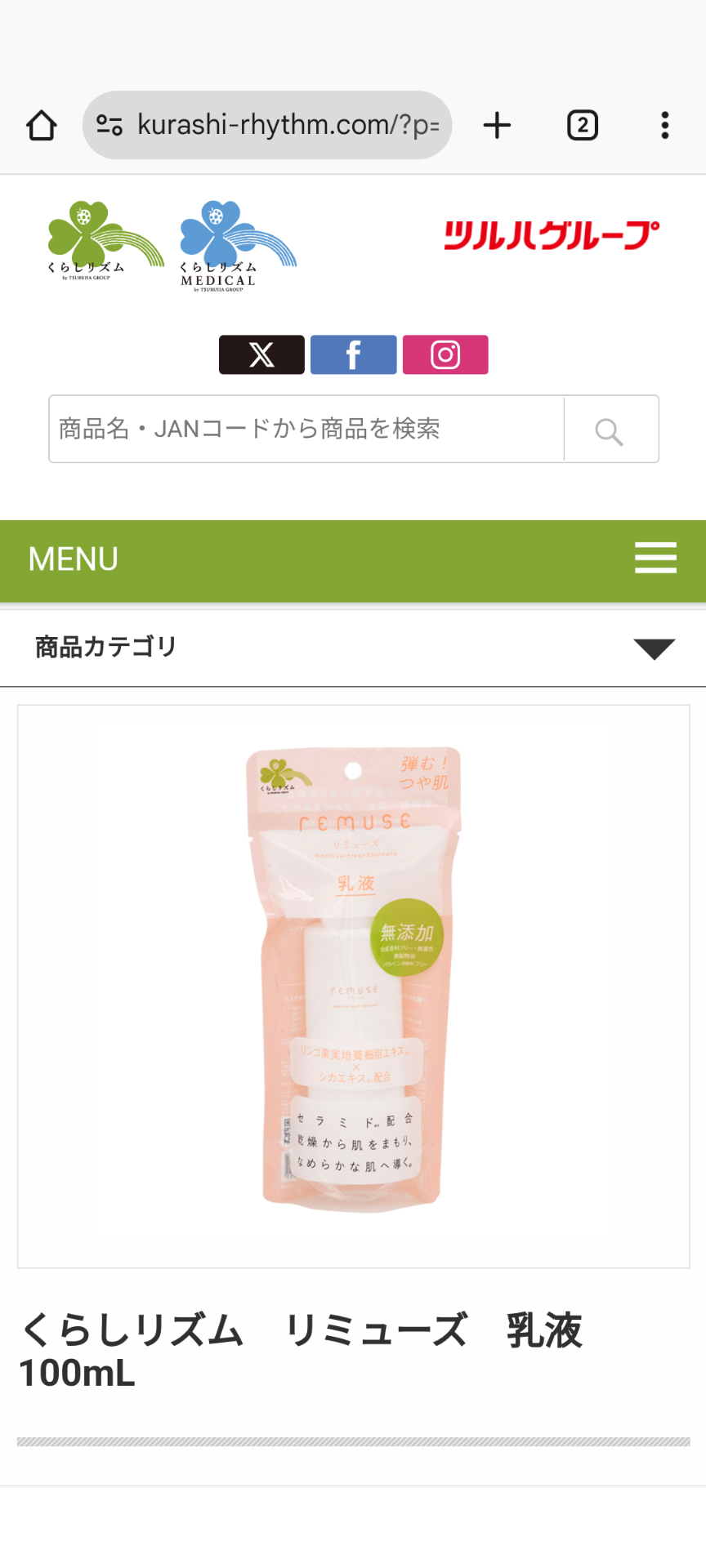
Task: Open the green Kurashi Rhythm clover logo
Action: click(x=105, y=241)
